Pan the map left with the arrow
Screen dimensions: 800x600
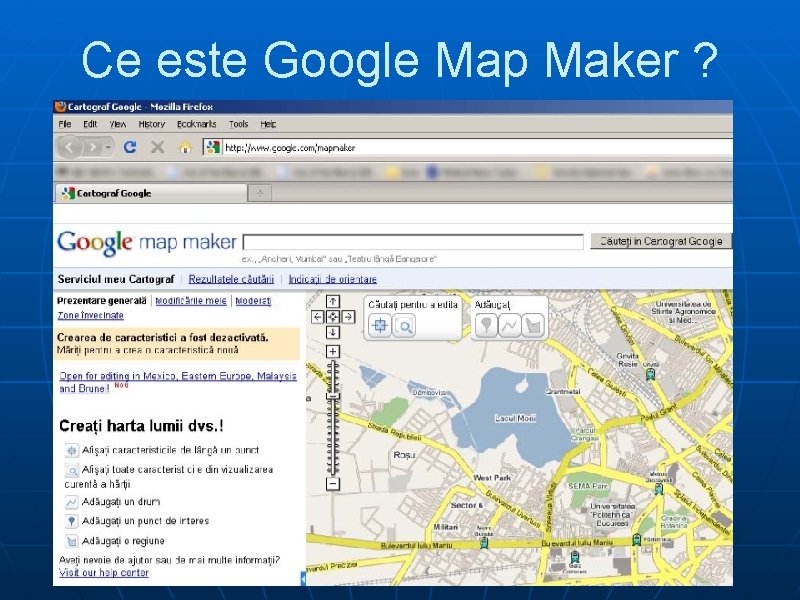(x=317, y=317)
